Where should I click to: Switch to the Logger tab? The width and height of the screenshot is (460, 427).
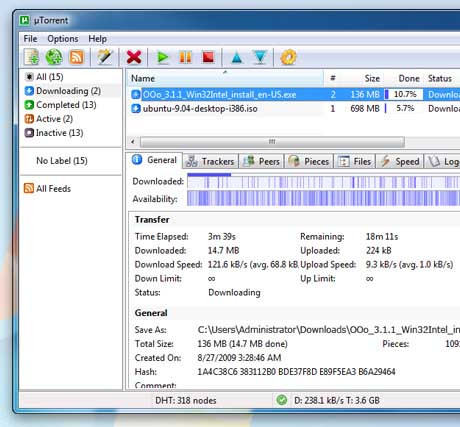tap(442, 161)
